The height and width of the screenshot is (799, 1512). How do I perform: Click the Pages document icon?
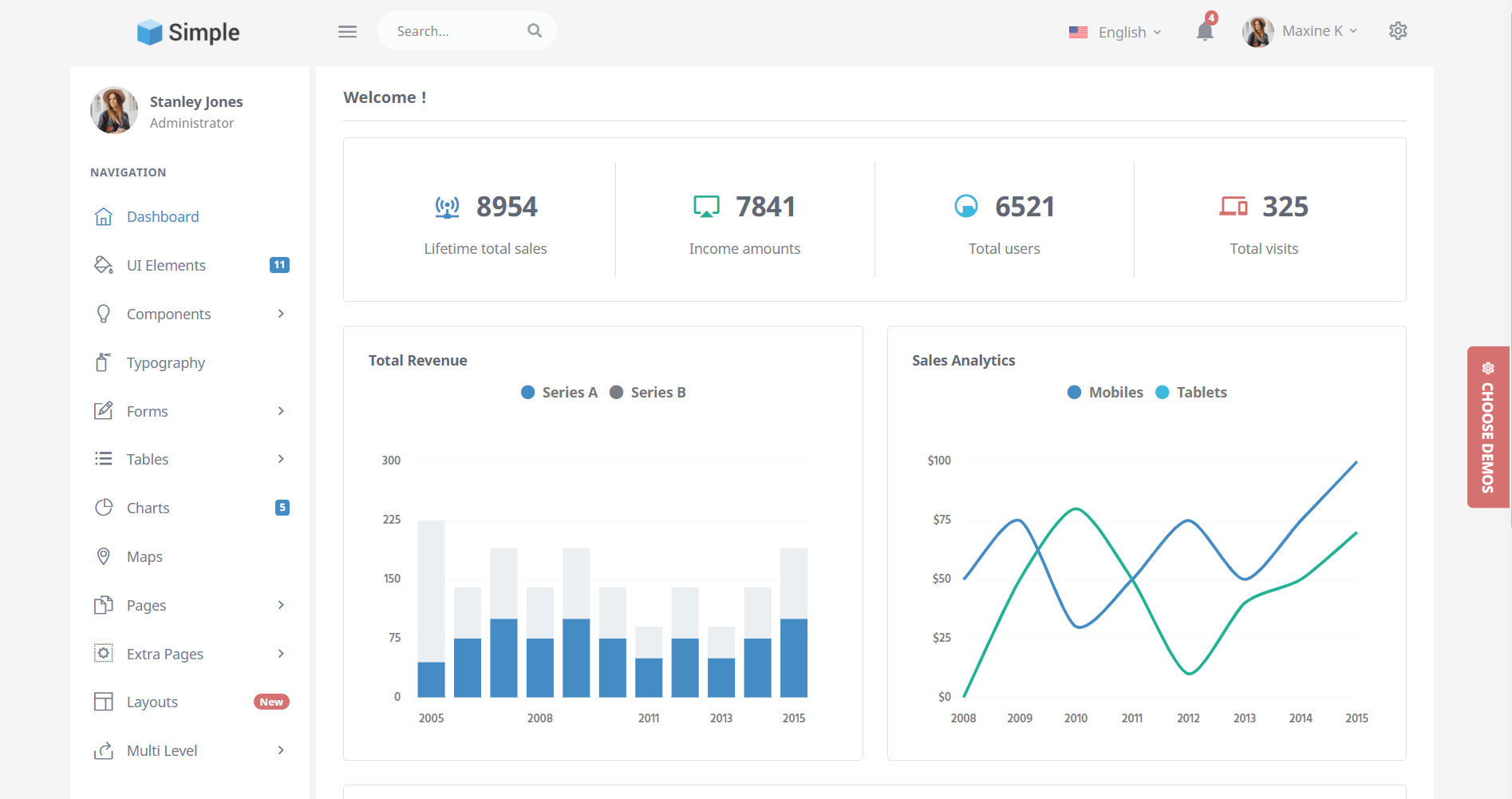click(x=104, y=605)
